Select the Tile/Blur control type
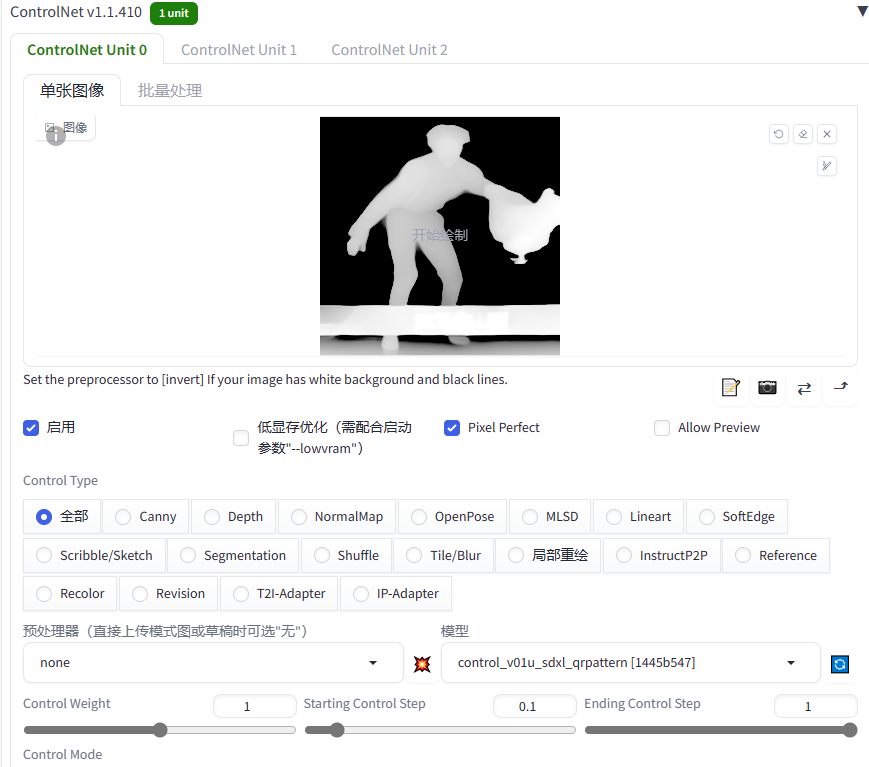 443,555
